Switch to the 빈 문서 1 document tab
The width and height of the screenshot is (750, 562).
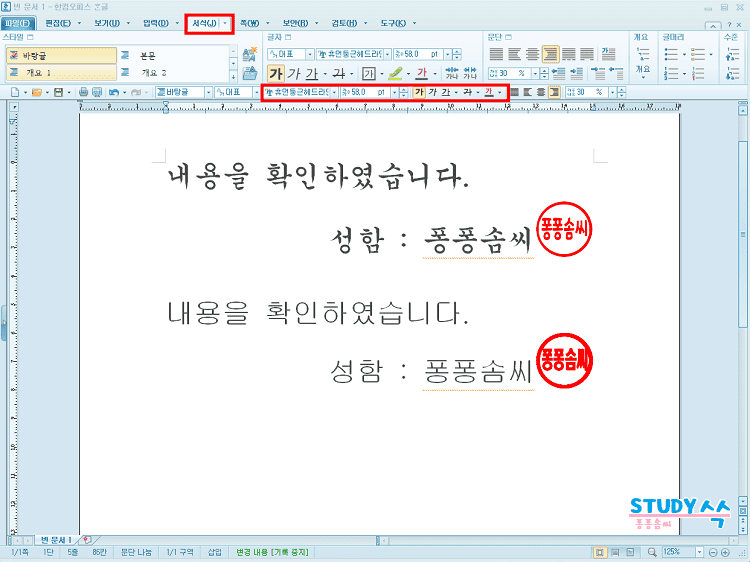56,540
